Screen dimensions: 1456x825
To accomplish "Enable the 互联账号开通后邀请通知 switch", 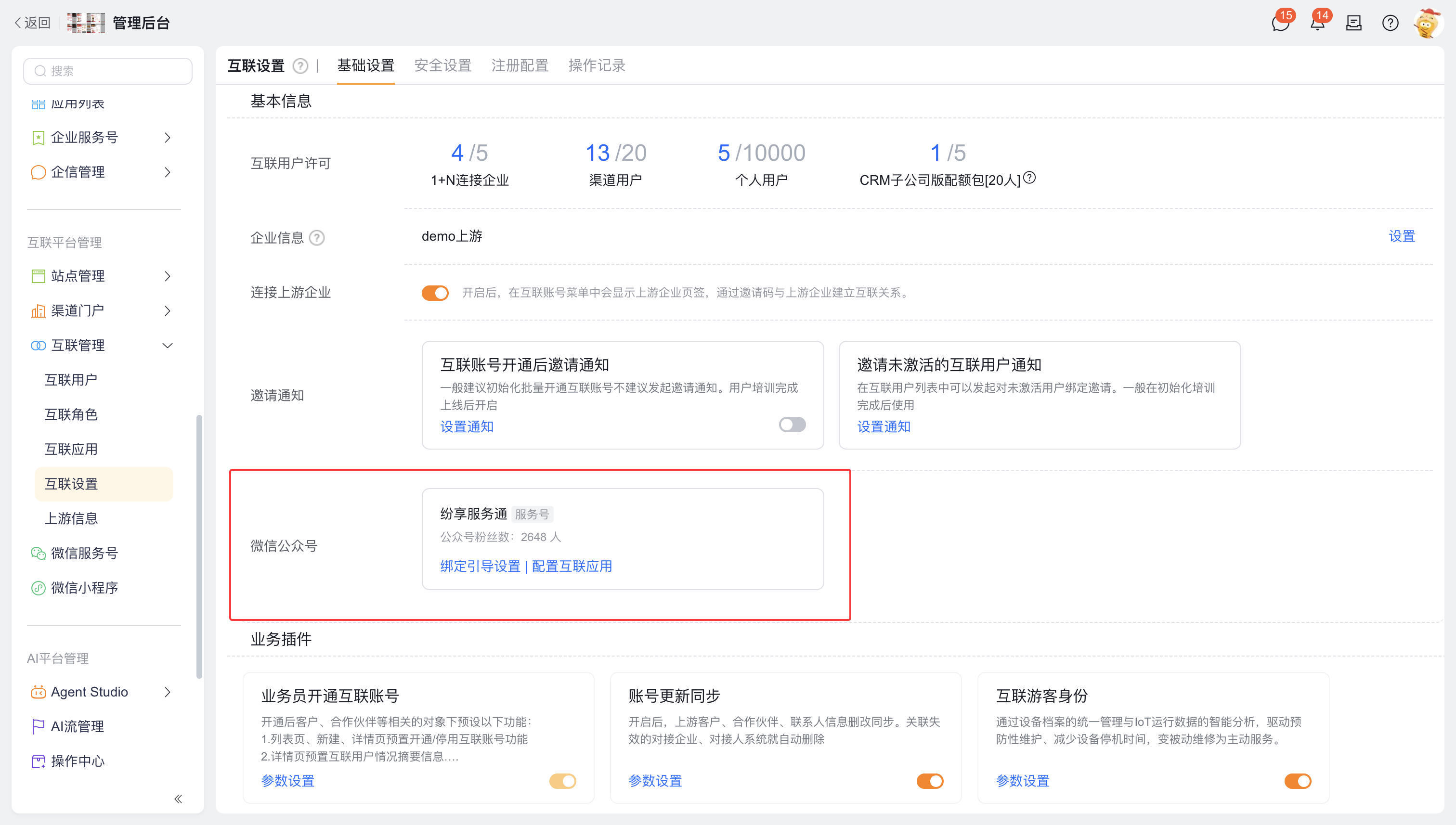I will coord(793,425).
